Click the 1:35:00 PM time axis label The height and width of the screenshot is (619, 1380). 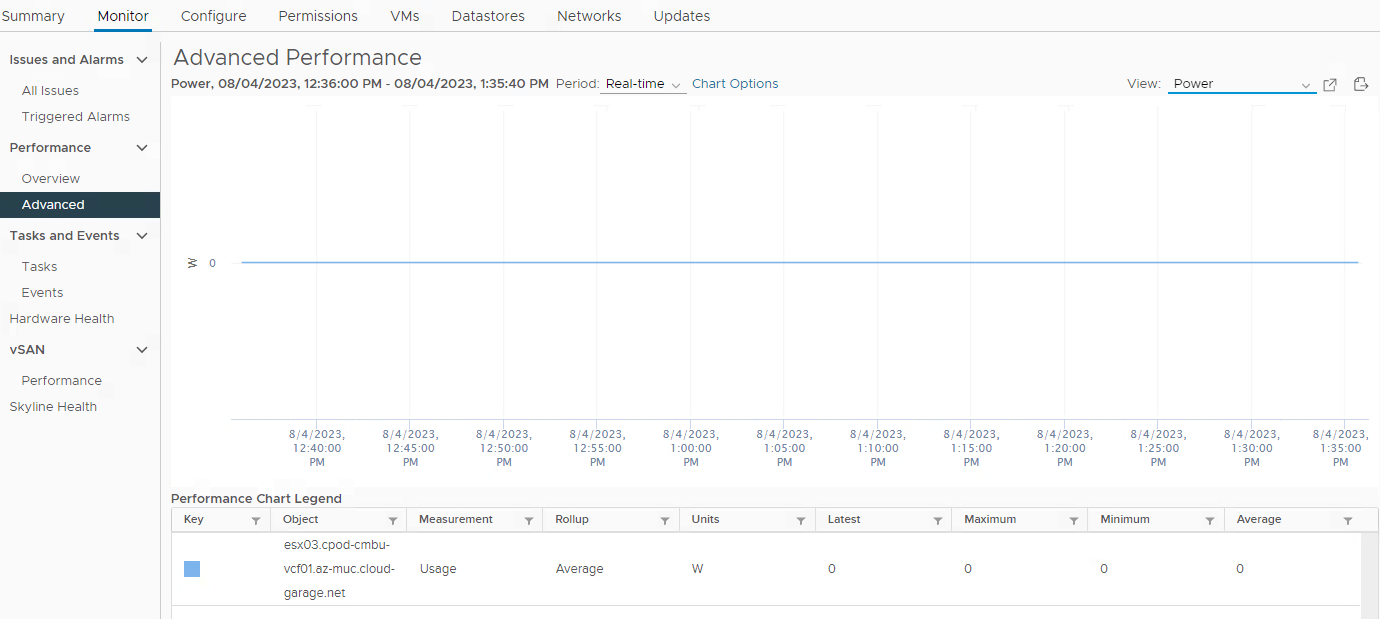pyautogui.click(x=1340, y=448)
